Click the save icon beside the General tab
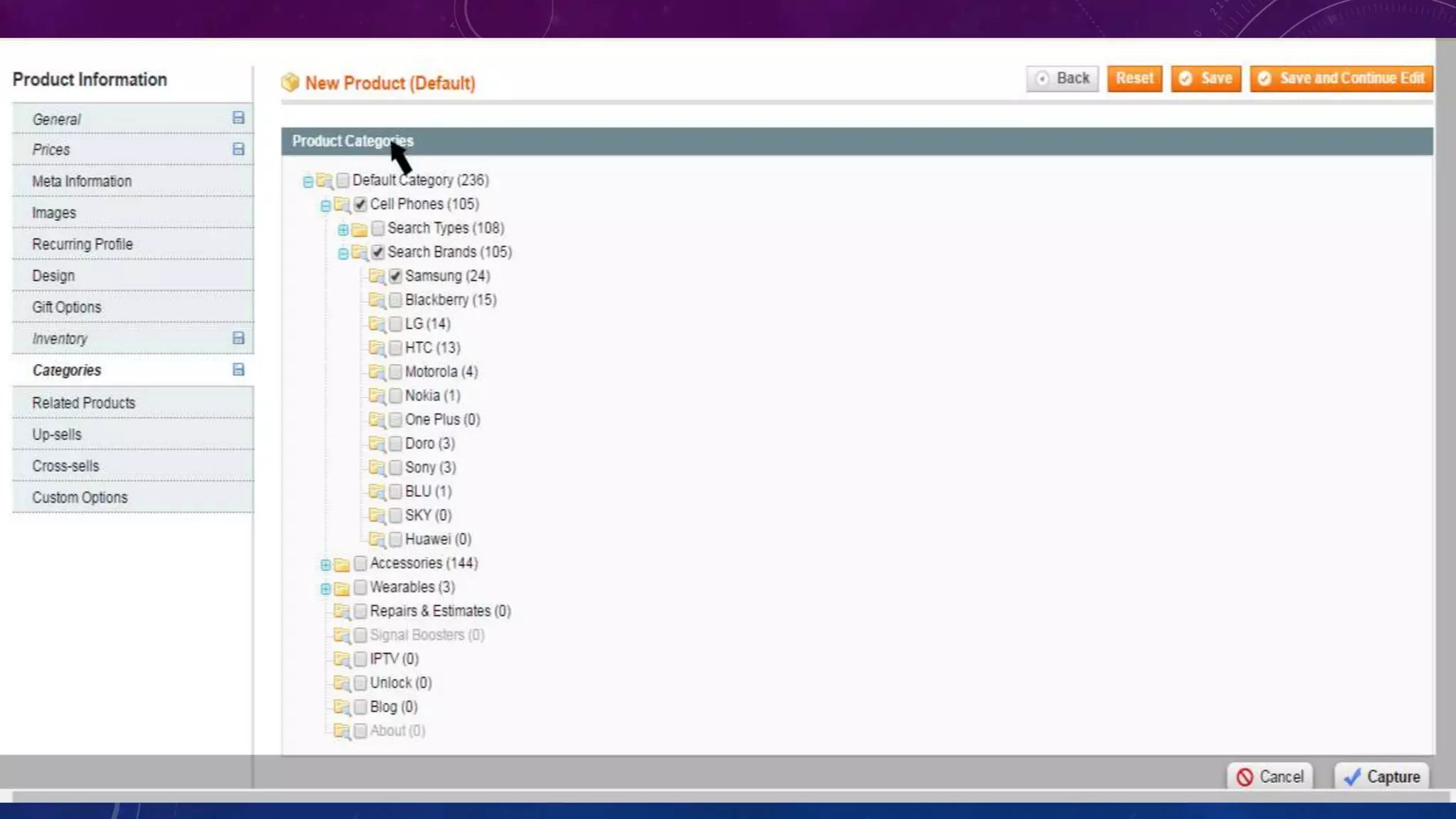 click(x=238, y=118)
